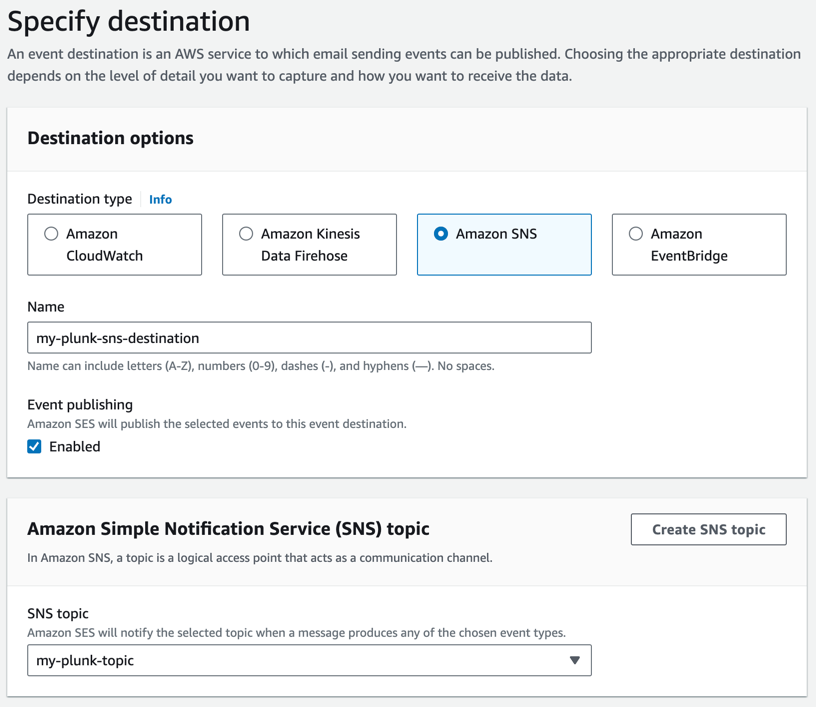This screenshot has width=816, height=707.
Task: Open the Info link beside Destination type
Action: (160, 200)
